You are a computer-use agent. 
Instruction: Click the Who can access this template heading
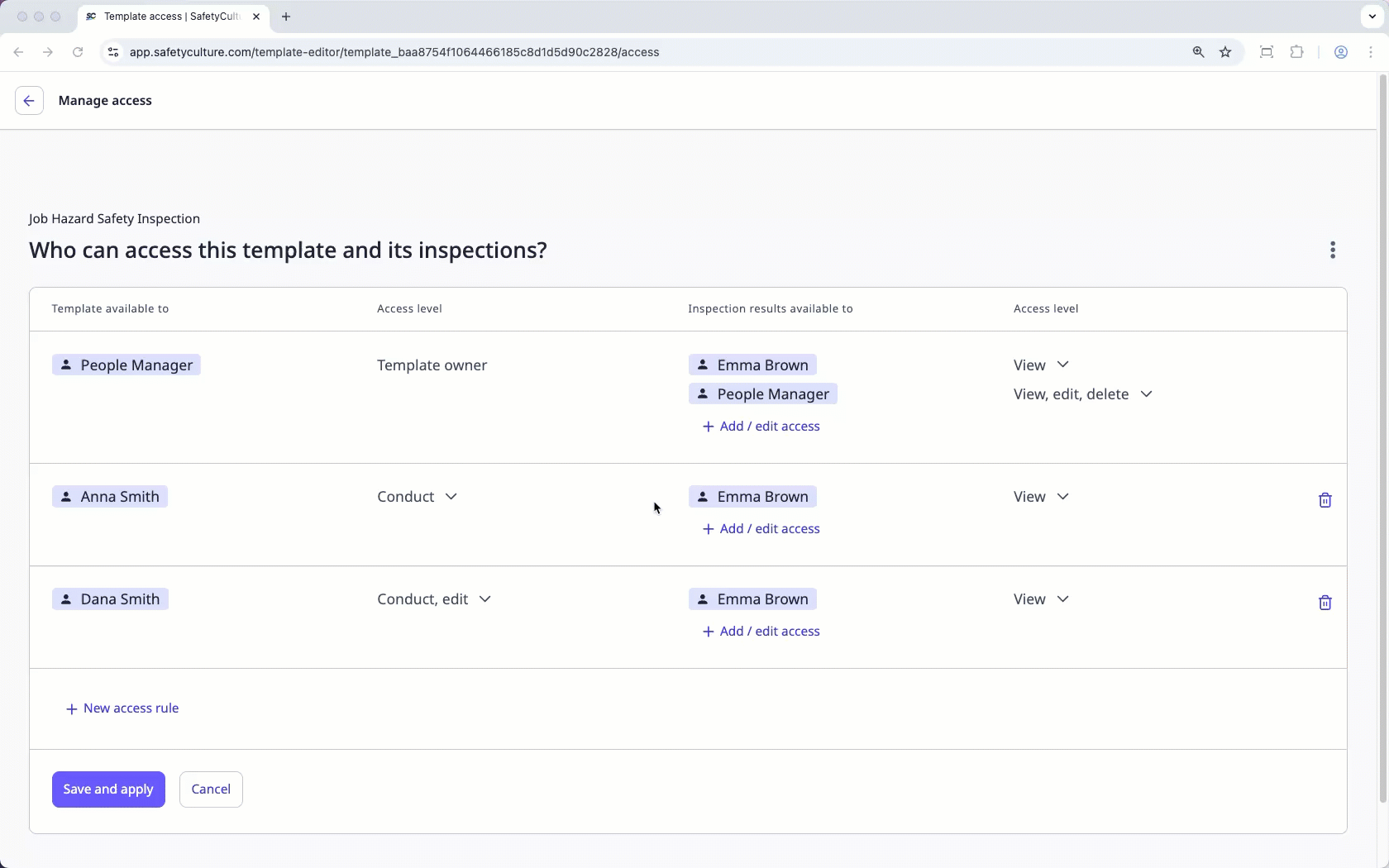tap(288, 250)
